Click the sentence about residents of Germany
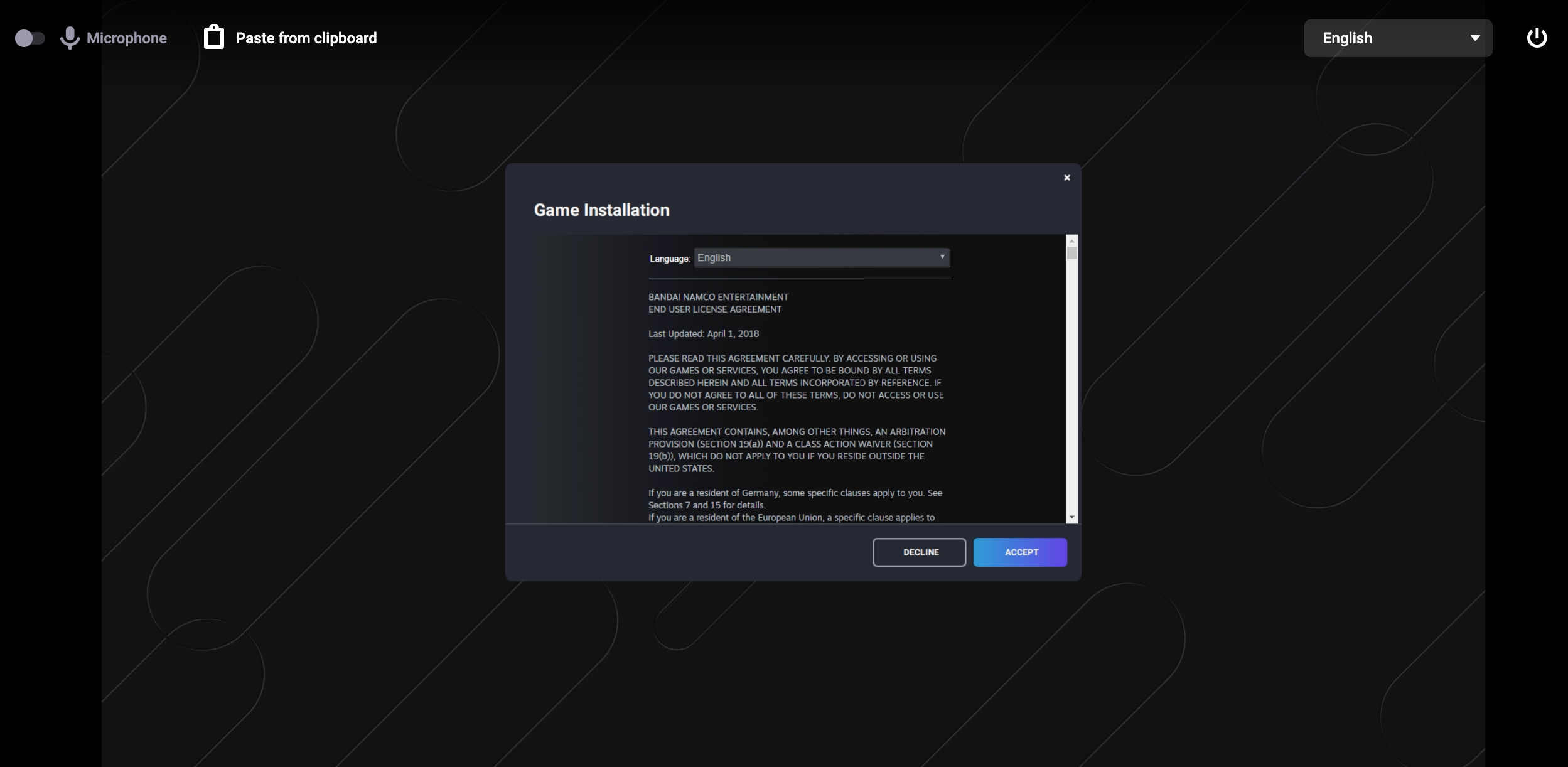 tap(795, 499)
